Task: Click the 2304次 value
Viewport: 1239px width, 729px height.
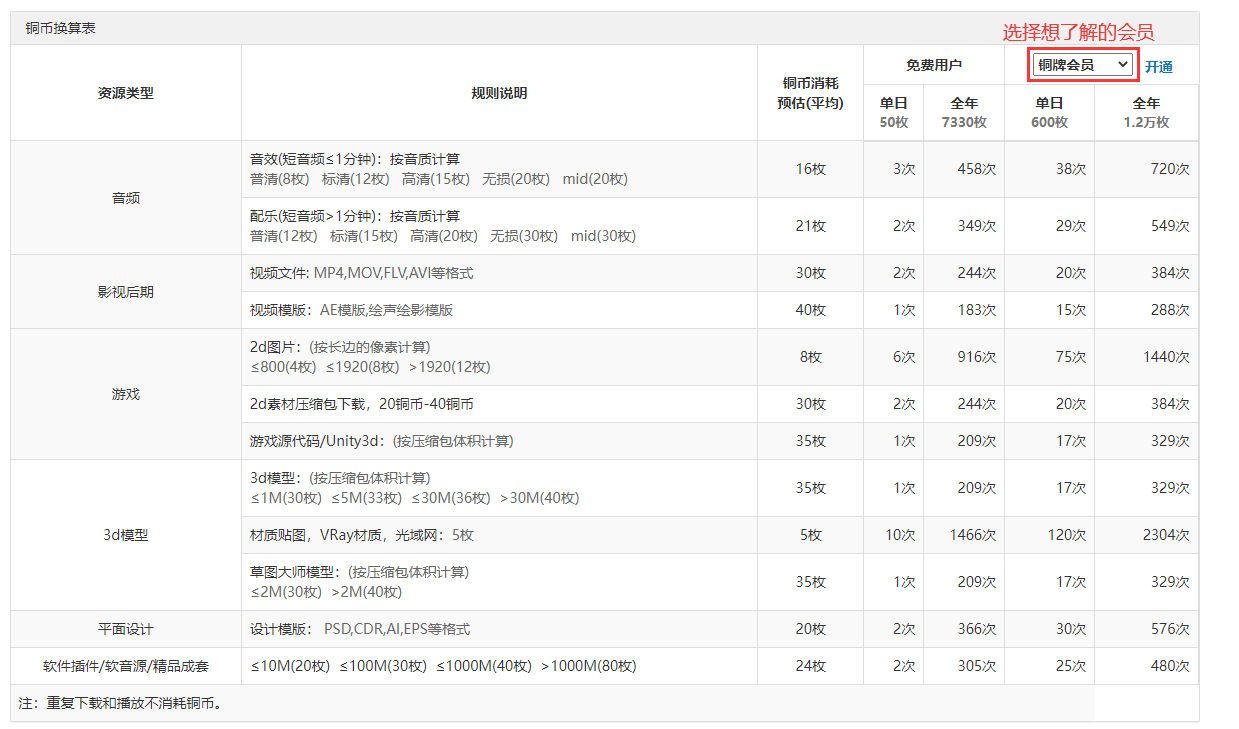Action: click(1166, 535)
